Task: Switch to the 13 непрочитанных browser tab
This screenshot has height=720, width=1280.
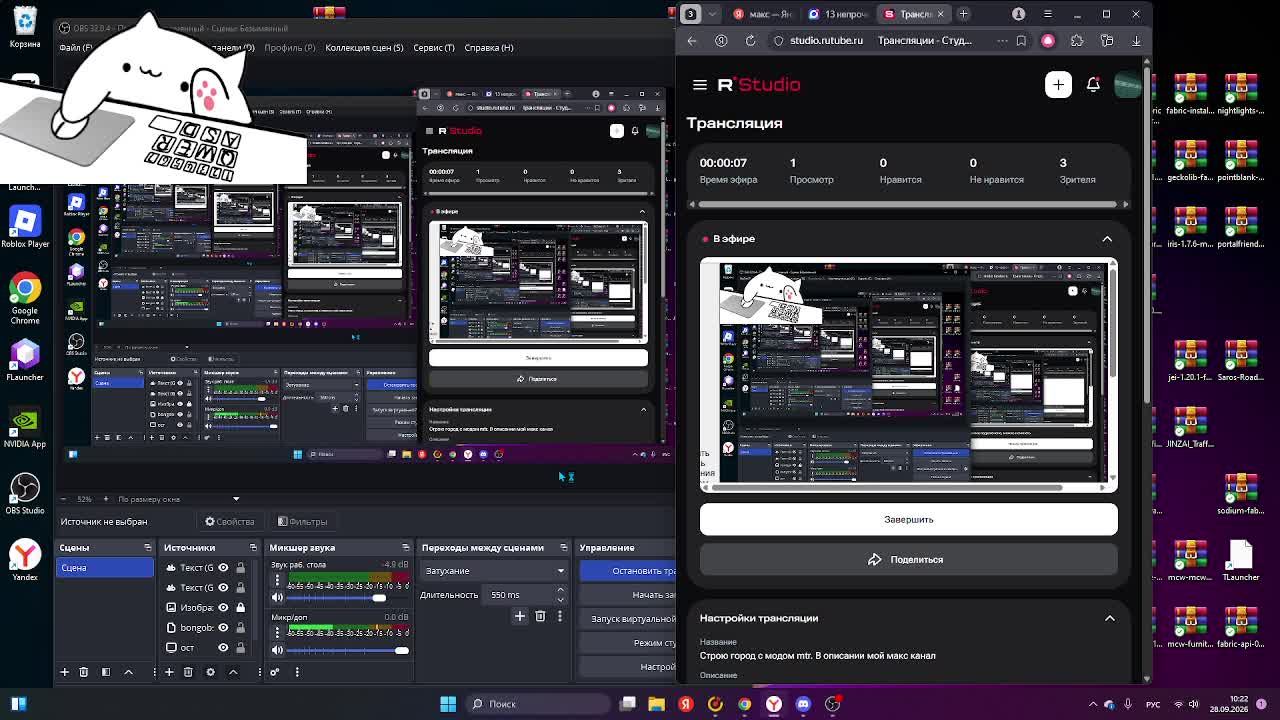Action: pos(840,14)
